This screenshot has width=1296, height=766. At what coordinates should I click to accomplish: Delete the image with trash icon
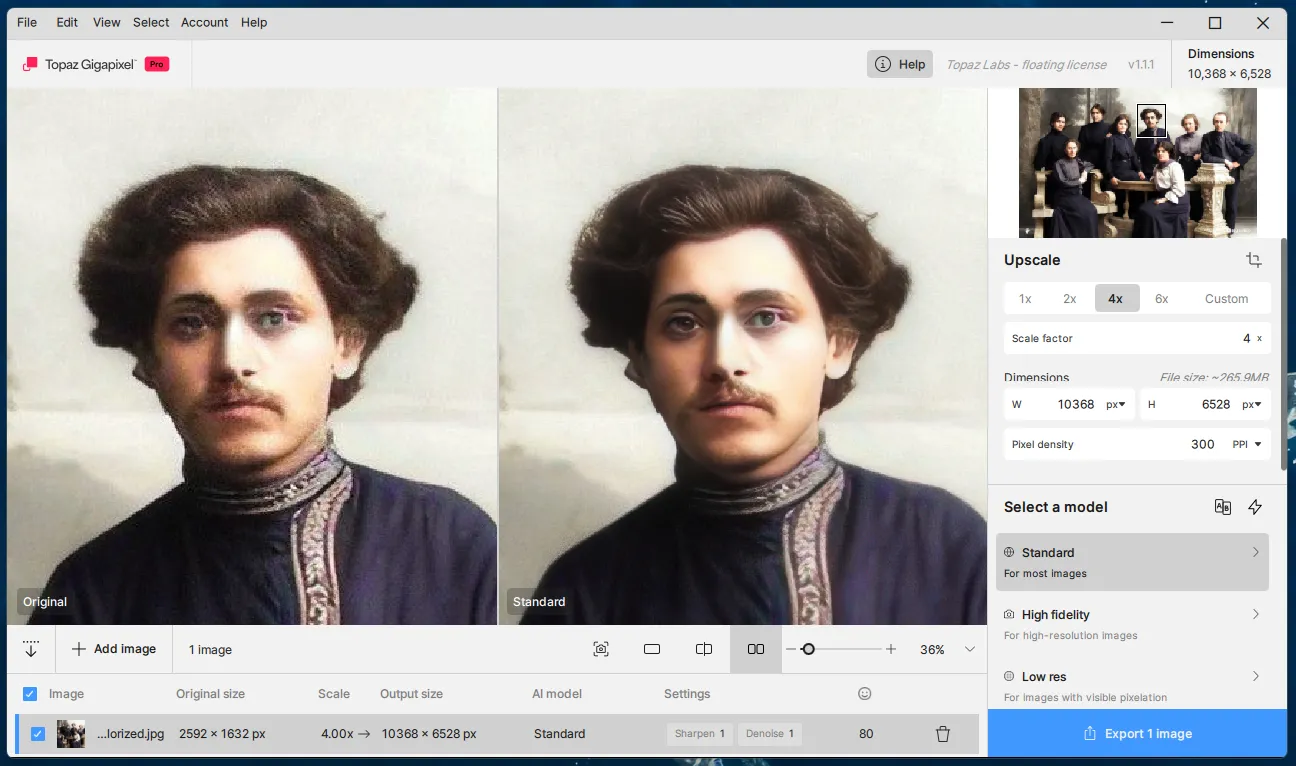(x=942, y=734)
